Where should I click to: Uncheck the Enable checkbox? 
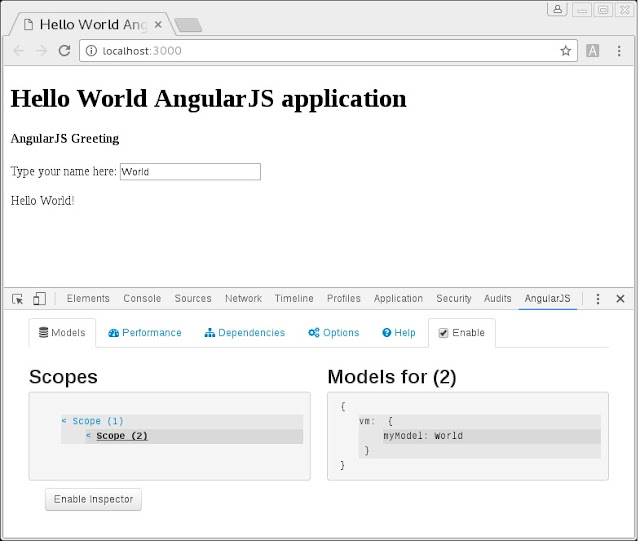point(443,333)
